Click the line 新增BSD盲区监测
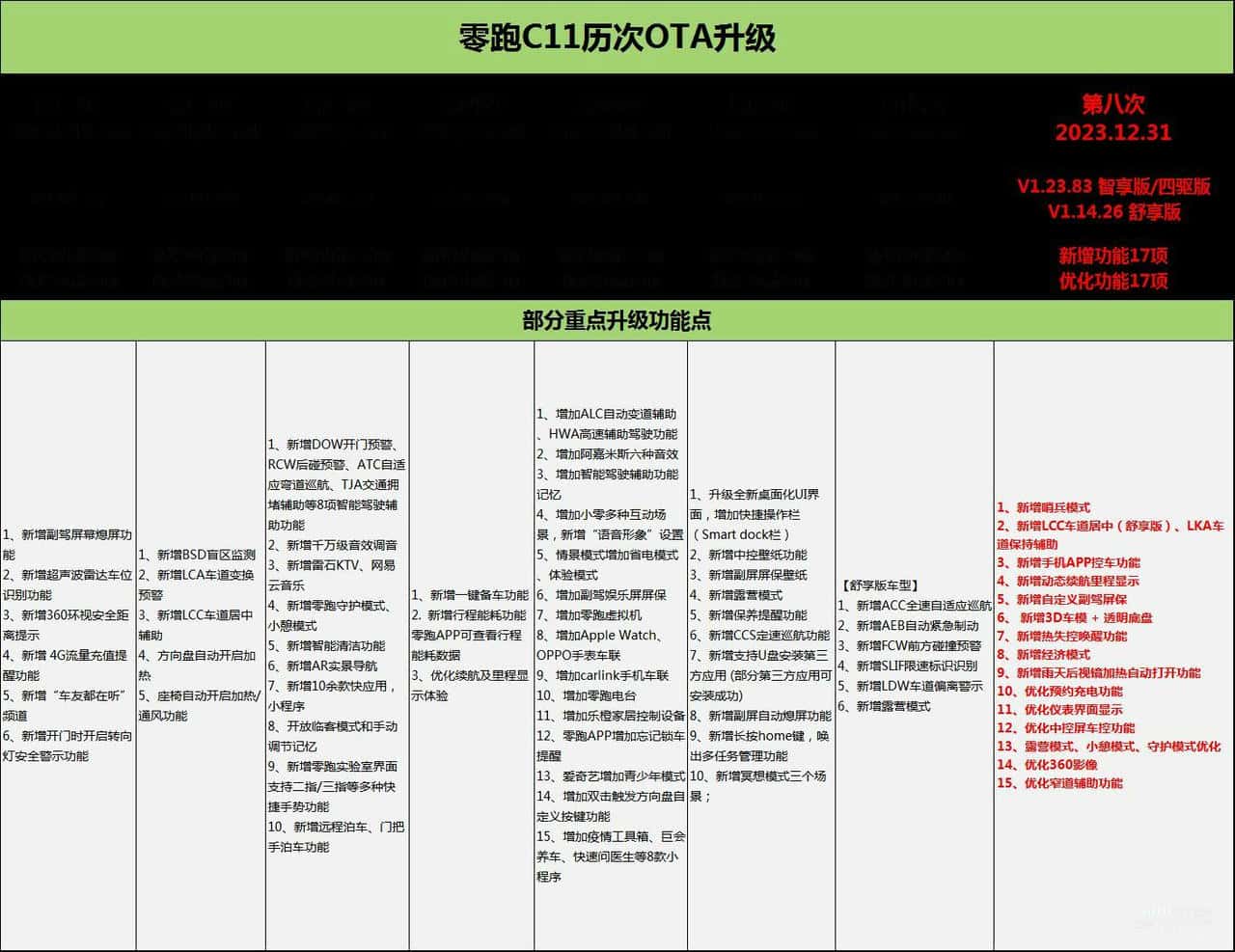Screen dimensions: 1235x952 click(x=197, y=555)
